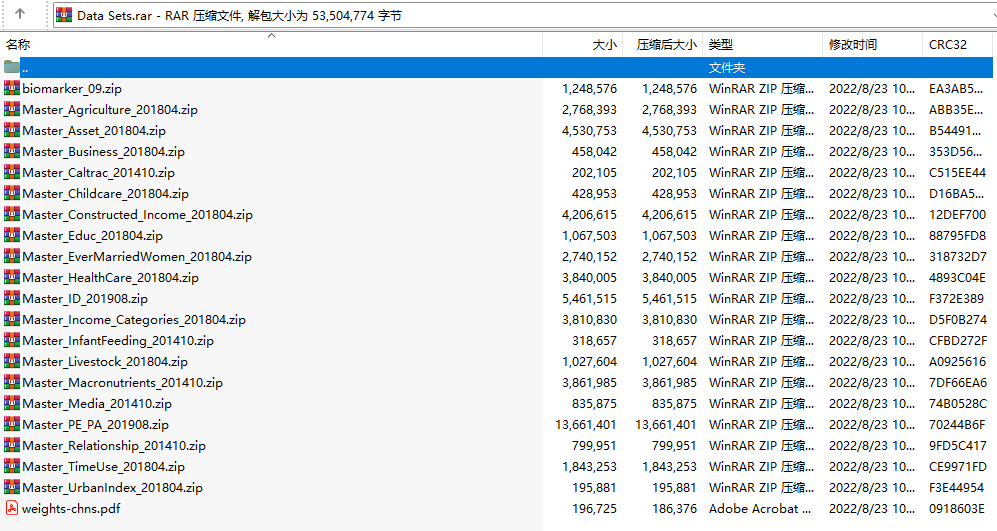The height and width of the screenshot is (531, 997).
Task: Click CRC32 value C515EE44
Action: point(957,172)
